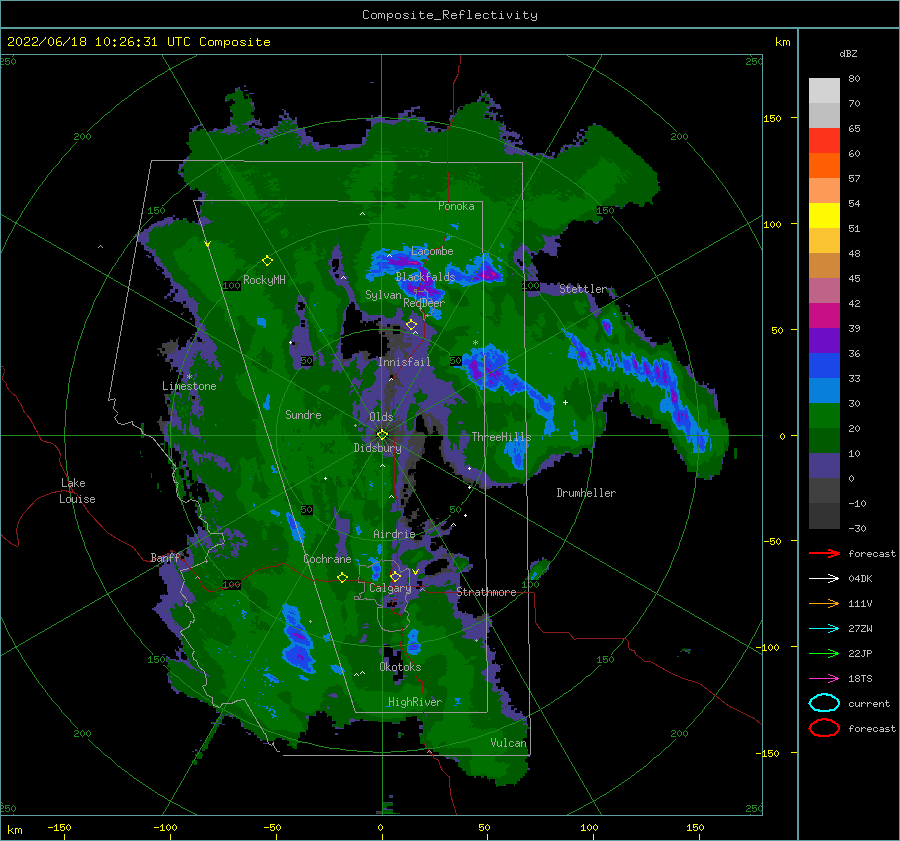Click the Drumheller label
Viewport: 900px width, 841px height.
click(x=586, y=493)
